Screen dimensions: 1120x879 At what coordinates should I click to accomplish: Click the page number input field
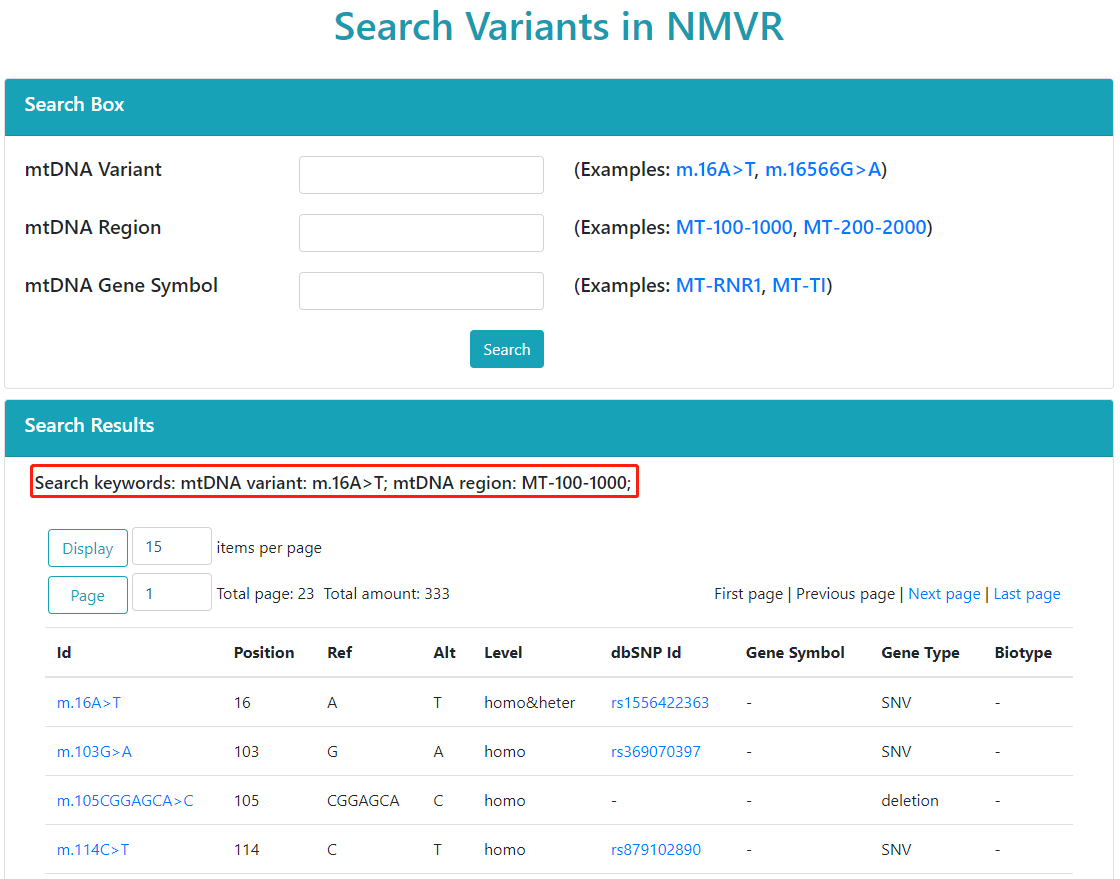[171, 593]
